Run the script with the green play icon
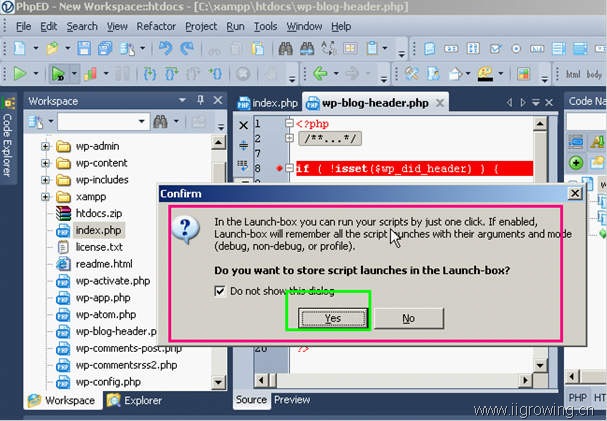Viewport: 607px width, 421px height. 20,73
